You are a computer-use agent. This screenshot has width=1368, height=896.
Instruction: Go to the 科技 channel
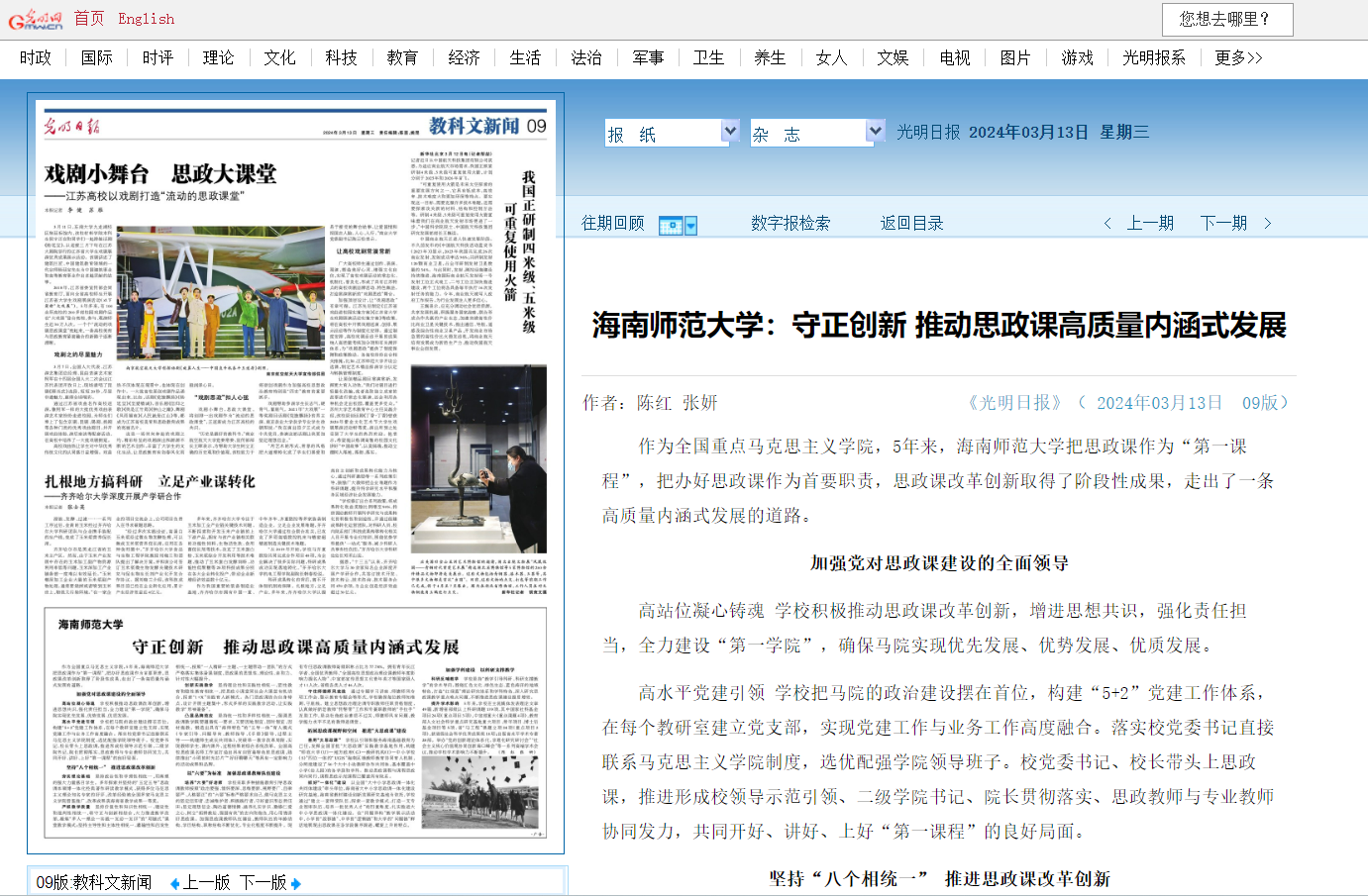point(341,57)
